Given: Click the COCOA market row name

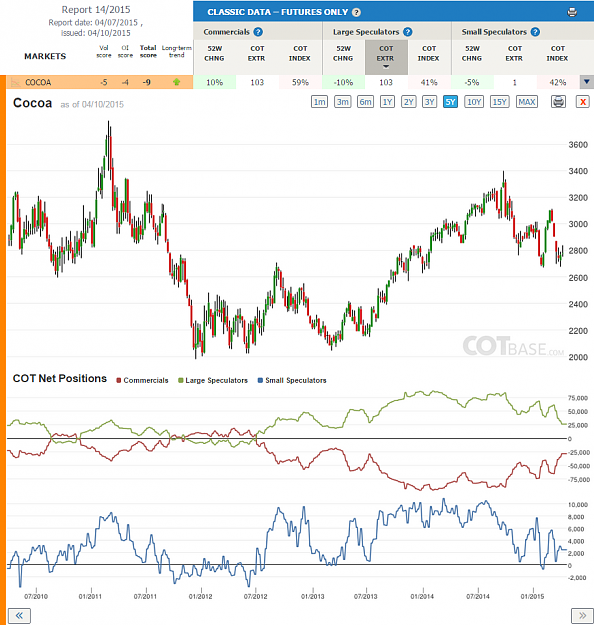Looking at the screenshot, I should click(38, 83).
